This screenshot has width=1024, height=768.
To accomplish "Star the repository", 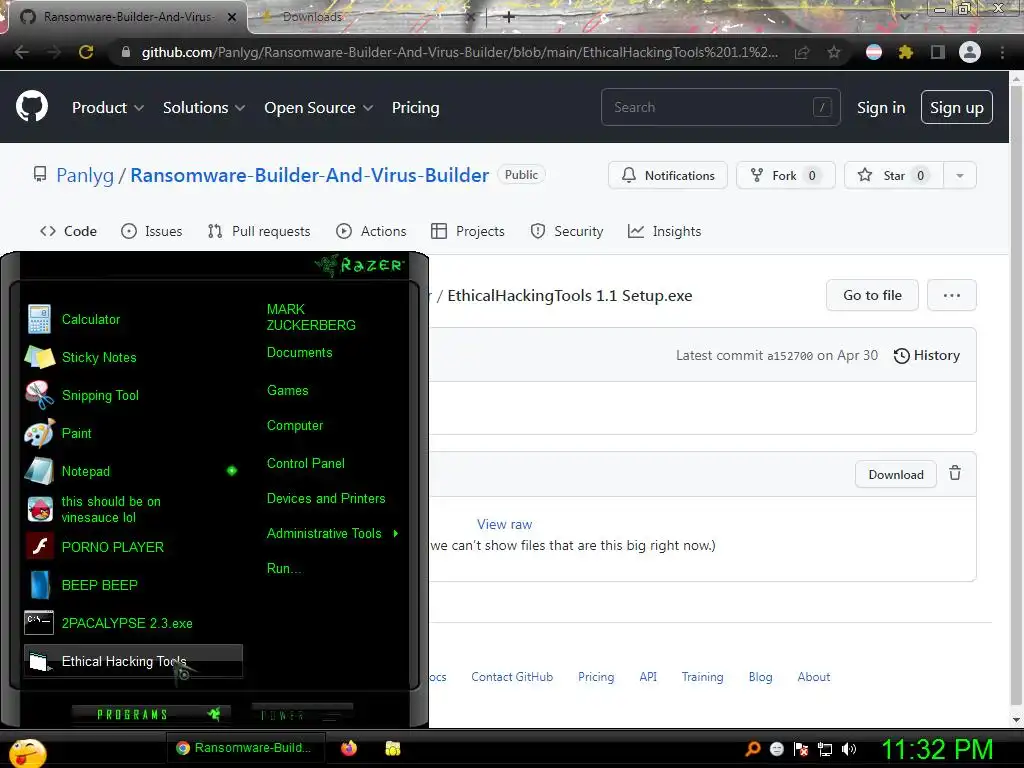I will pos(893,175).
